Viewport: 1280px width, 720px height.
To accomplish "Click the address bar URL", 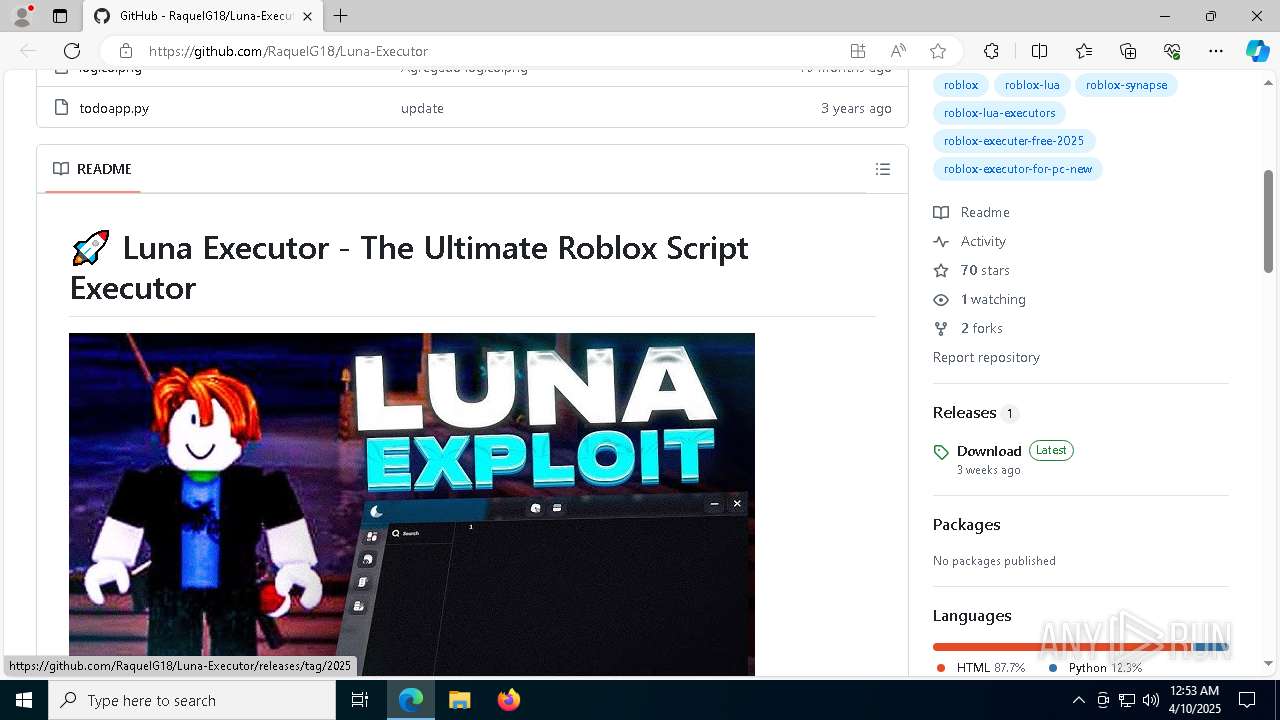I will 288,51.
